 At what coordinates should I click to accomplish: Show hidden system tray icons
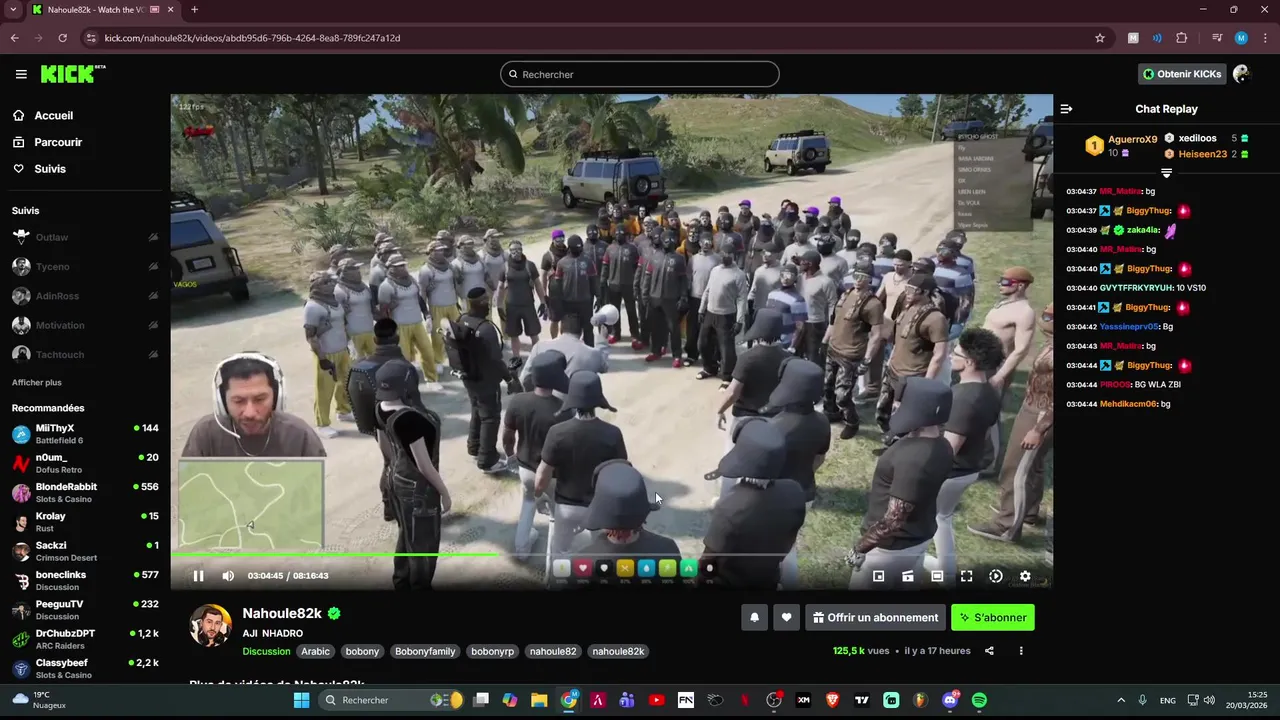(1120, 700)
